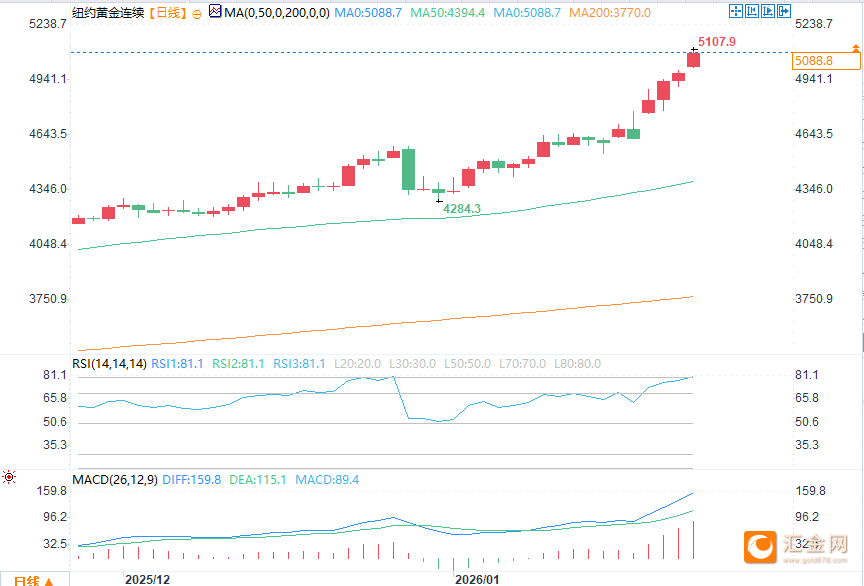This screenshot has height=586, width=864.
Task: Click the MA50:4394.4 value label
Action: pyautogui.click(x=447, y=13)
